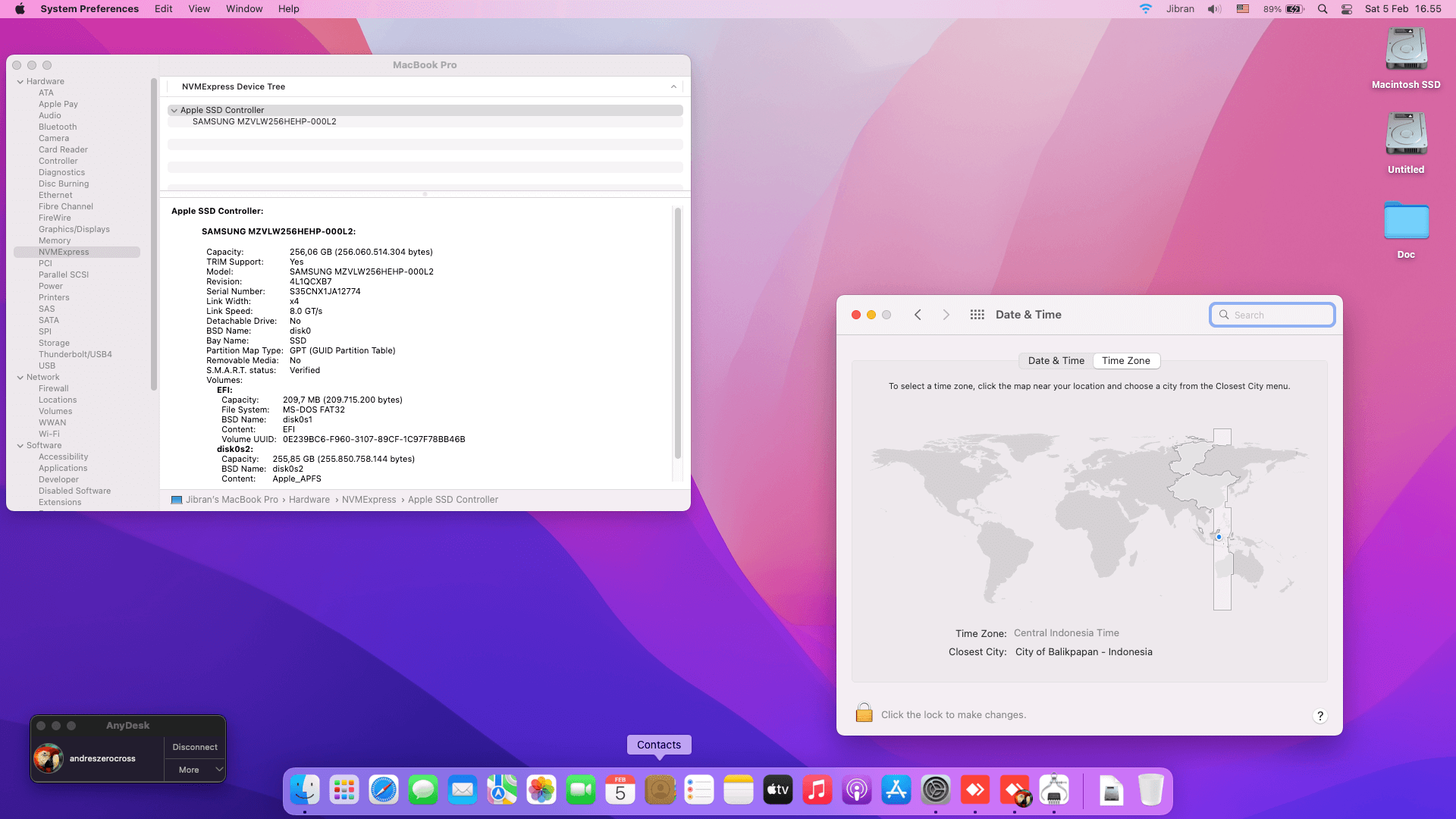Open the Window menu
The image size is (1456, 819).
(x=244, y=9)
